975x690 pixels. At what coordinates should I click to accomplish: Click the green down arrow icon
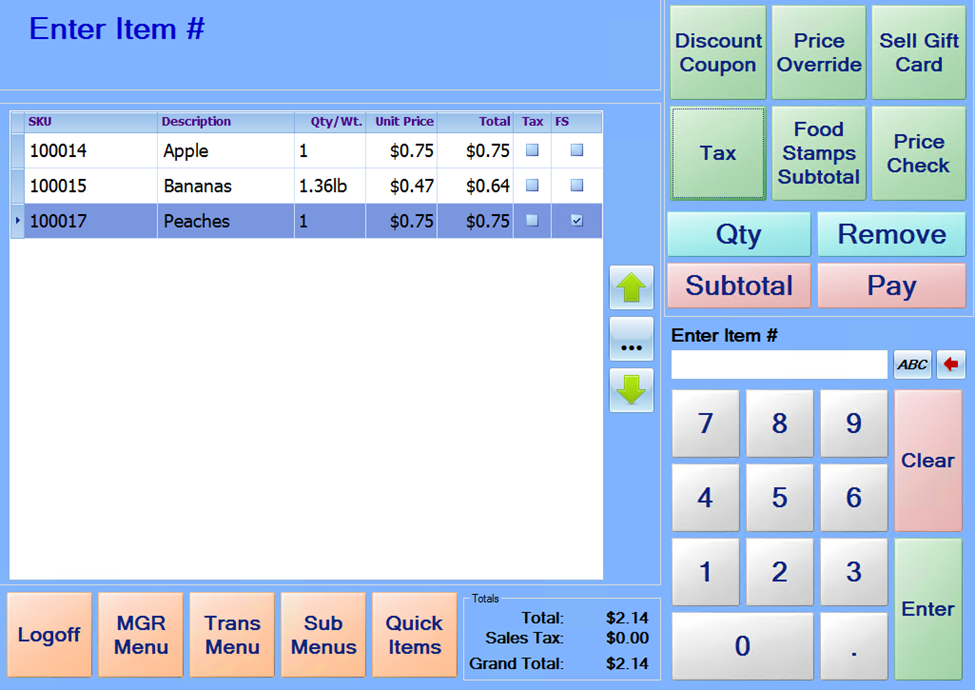coord(631,390)
